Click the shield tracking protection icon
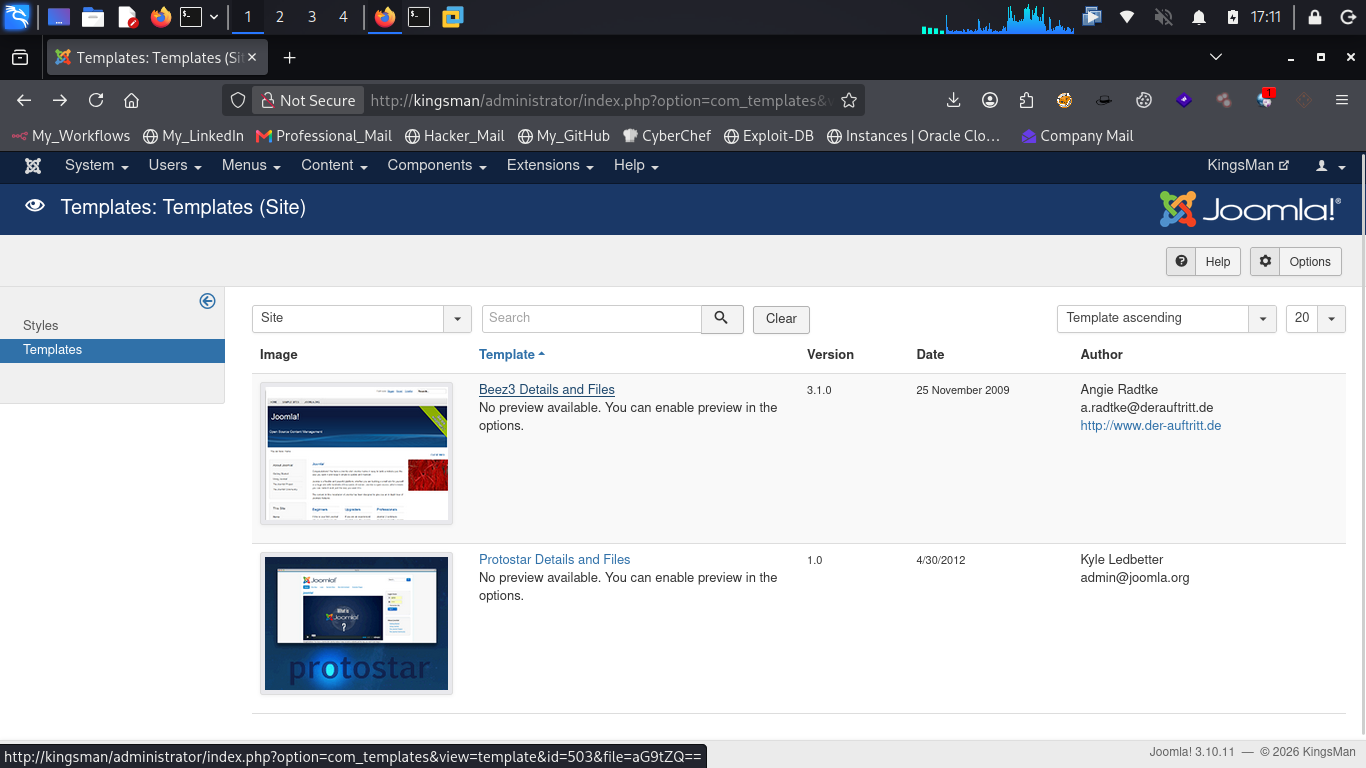 (238, 100)
